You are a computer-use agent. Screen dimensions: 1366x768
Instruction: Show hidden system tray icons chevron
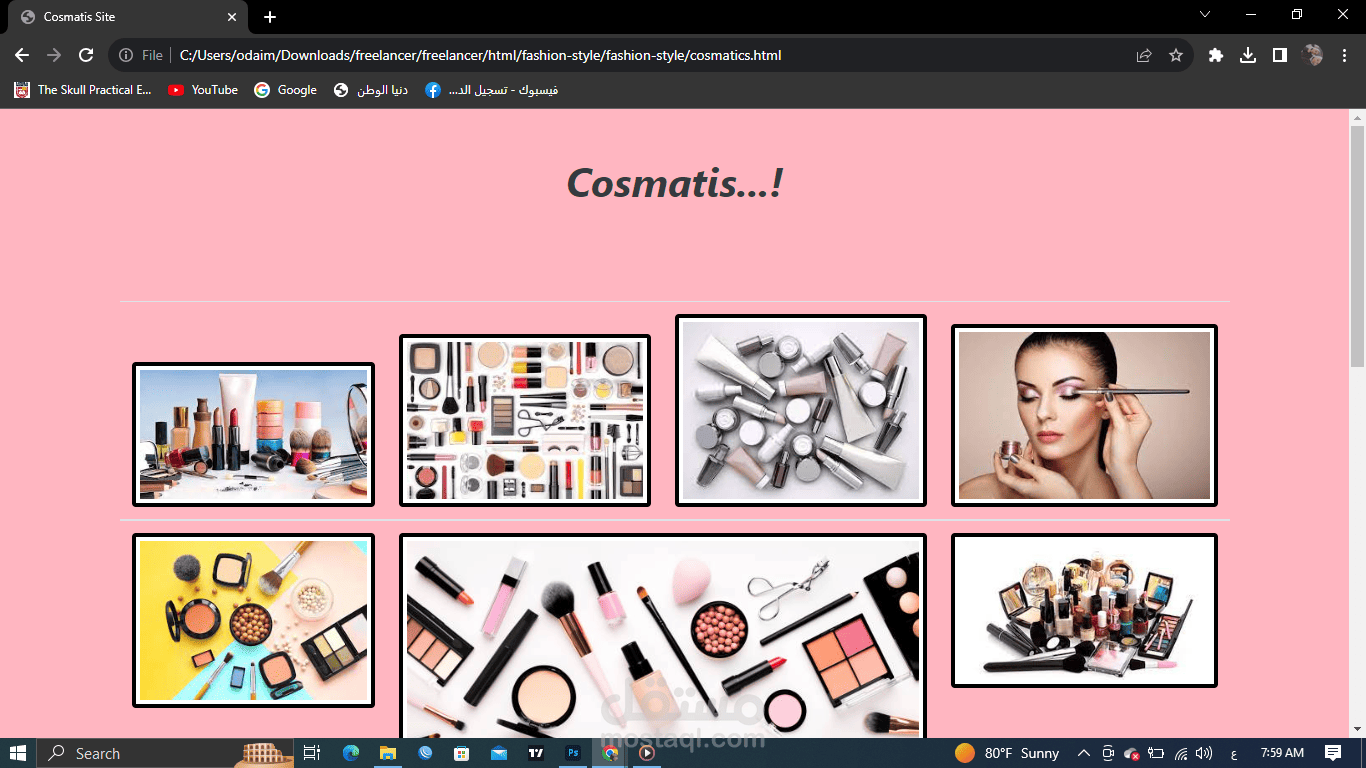click(1084, 753)
